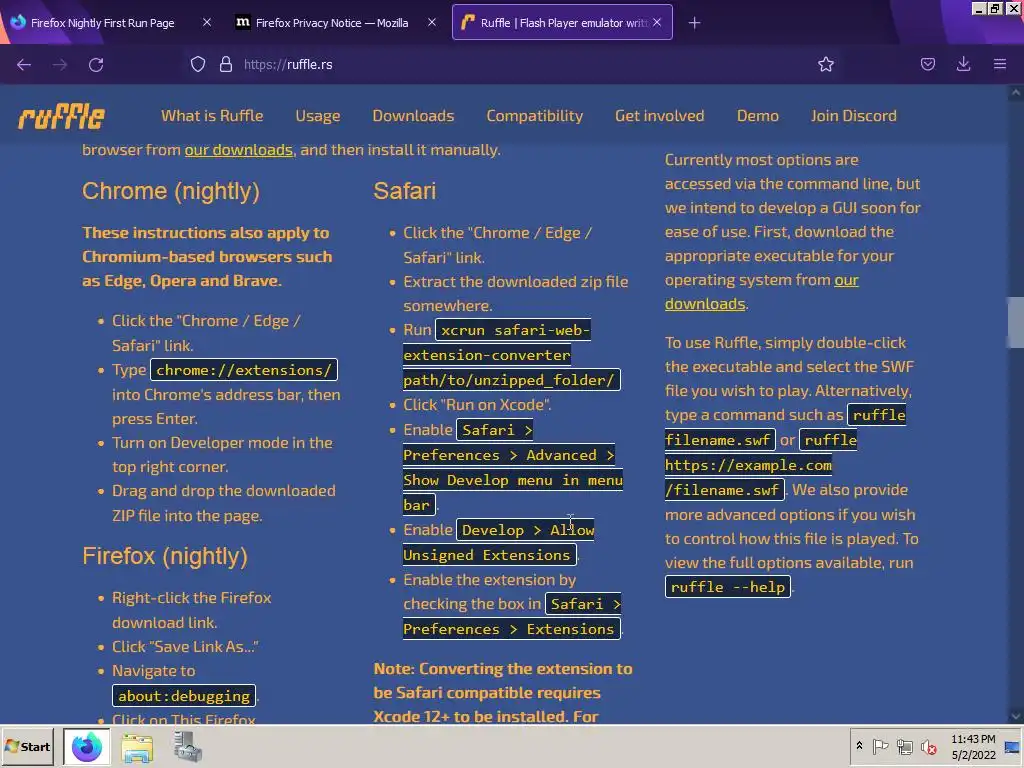1024x768 pixels.
Task: Click the ruffle logo in the header
Action: (61, 117)
